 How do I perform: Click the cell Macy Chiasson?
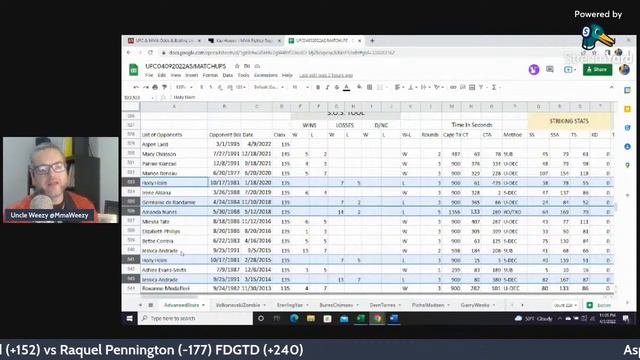(x=174, y=154)
